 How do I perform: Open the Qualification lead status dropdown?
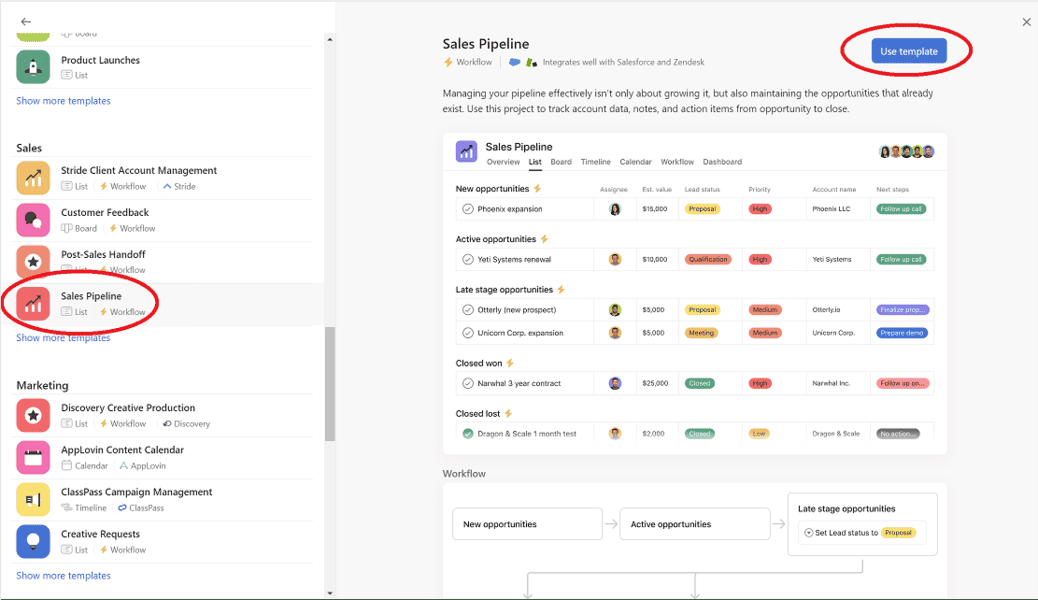coord(712,259)
